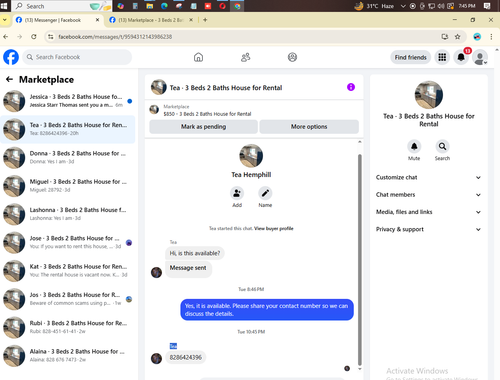The width and height of the screenshot is (500, 380).
Task: Open Lashonna conversation in list
Action: click(x=68, y=214)
